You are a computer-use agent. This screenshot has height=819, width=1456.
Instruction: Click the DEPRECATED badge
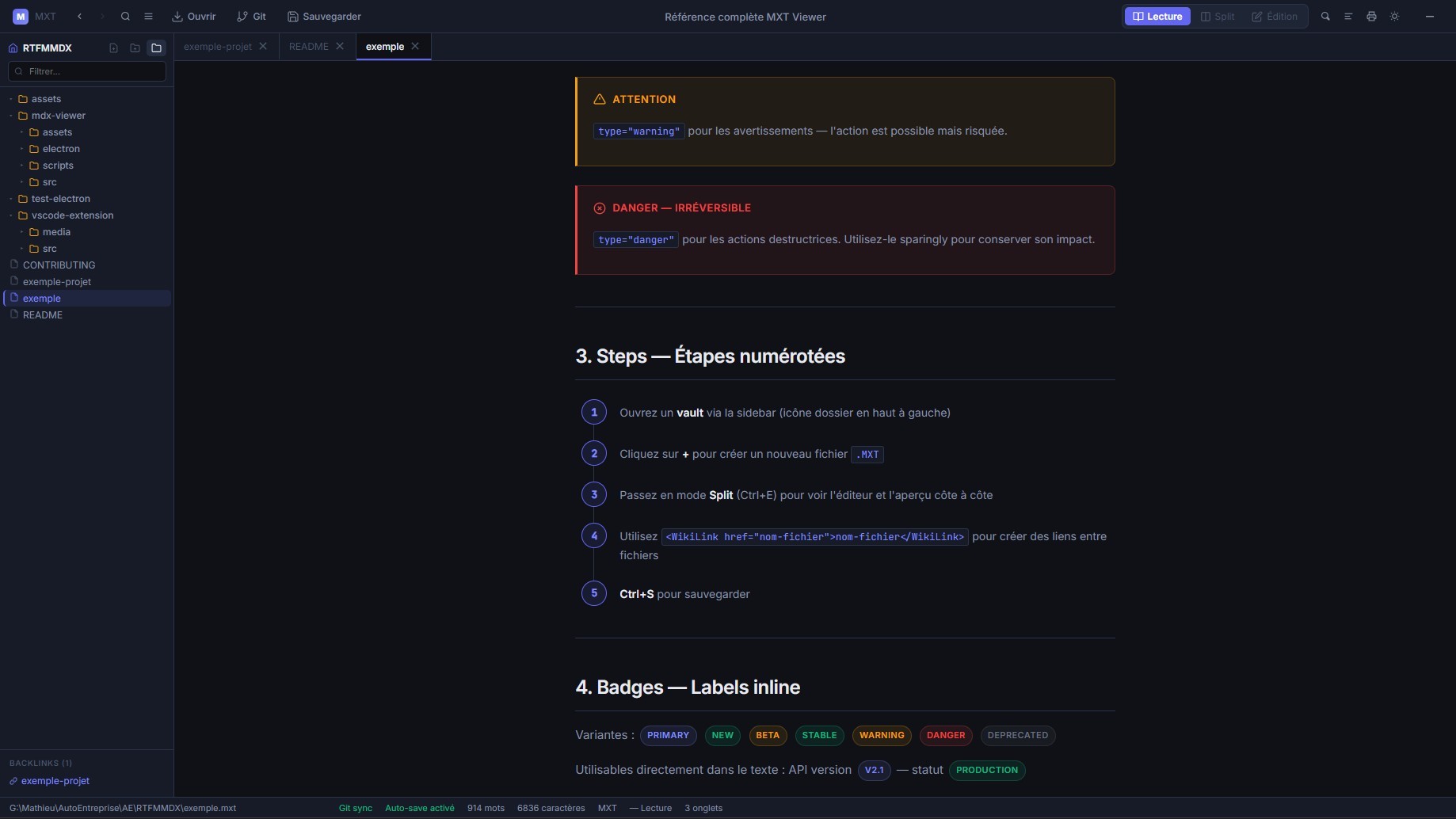click(1018, 736)
